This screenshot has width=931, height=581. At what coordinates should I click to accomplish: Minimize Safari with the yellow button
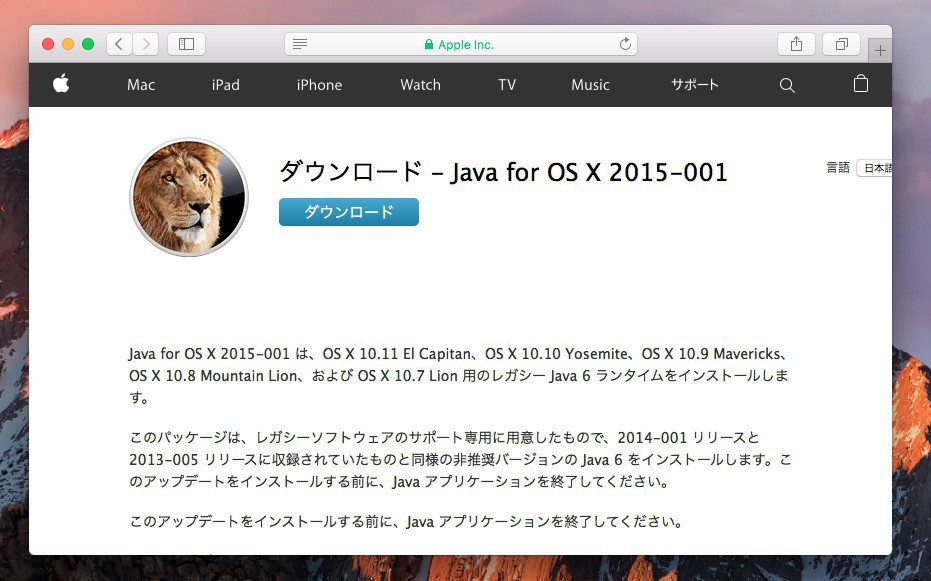[68, 44]
